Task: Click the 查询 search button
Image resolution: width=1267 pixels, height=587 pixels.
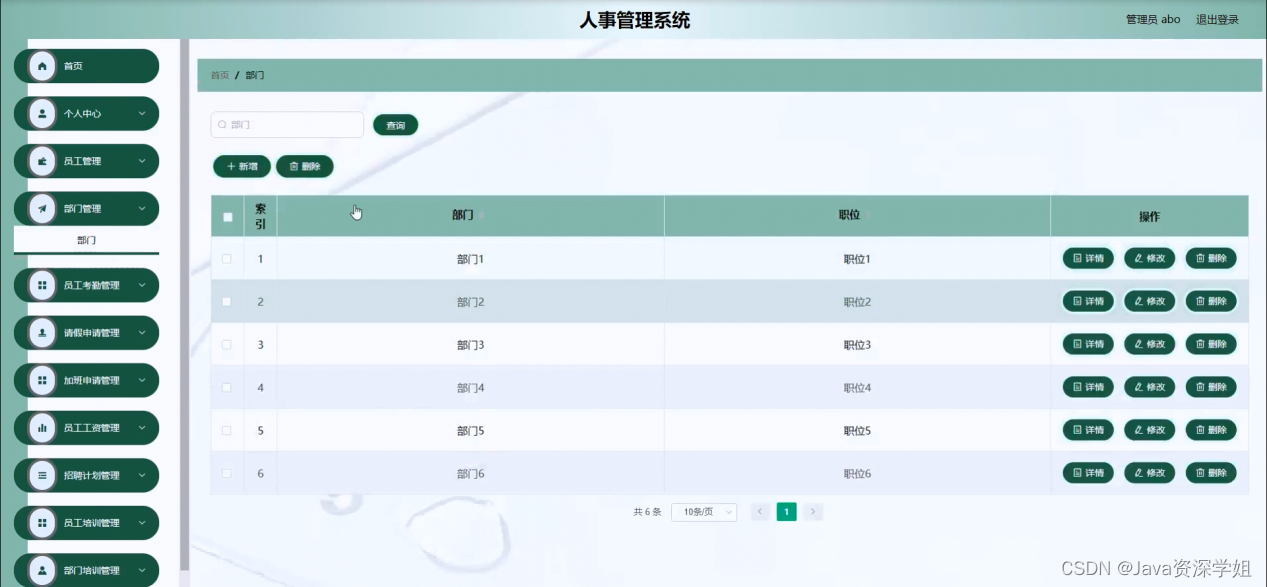Action: coord(396,125)
